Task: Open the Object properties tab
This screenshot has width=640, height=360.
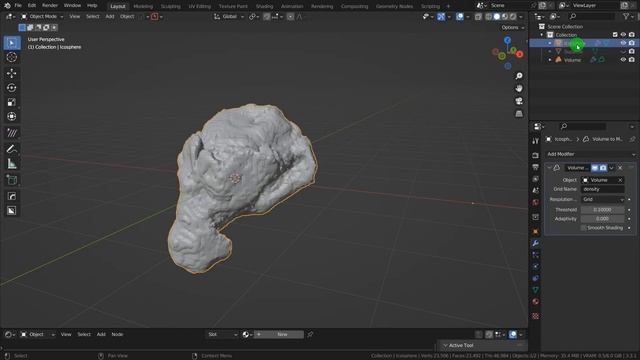Action: (x=536, y=232)
